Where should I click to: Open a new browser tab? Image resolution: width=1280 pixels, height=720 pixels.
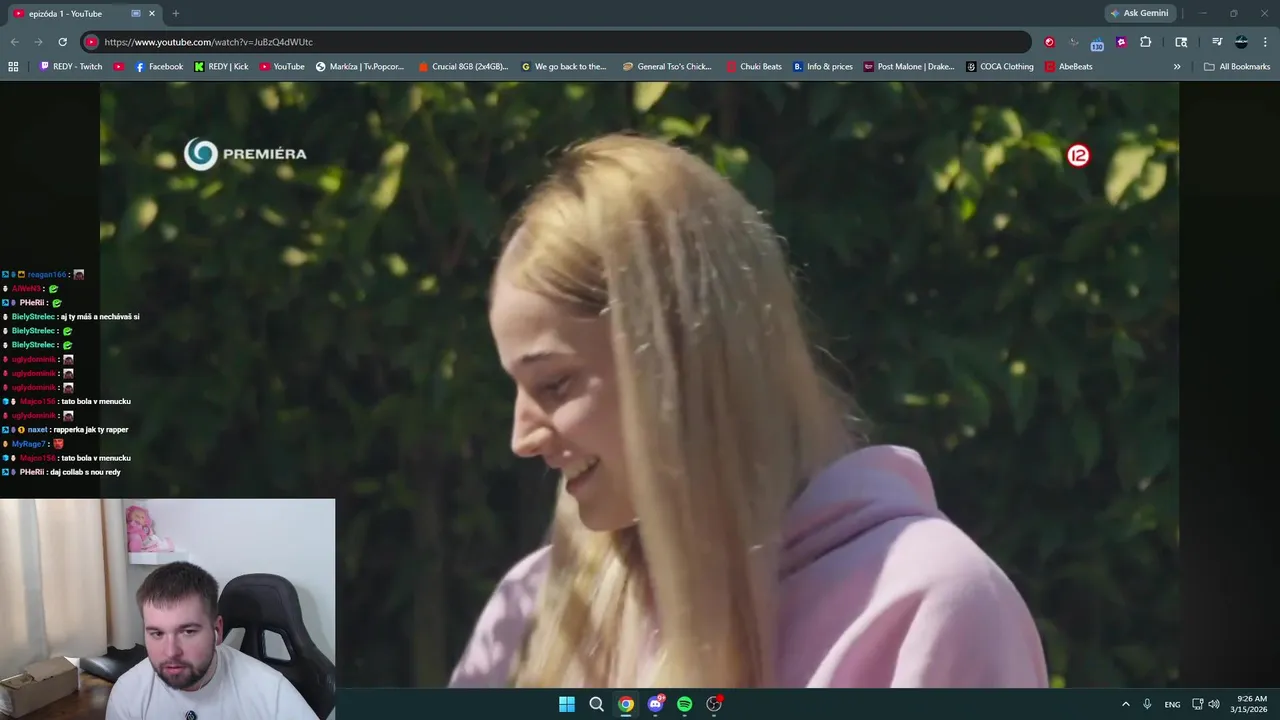click(176, 14)
